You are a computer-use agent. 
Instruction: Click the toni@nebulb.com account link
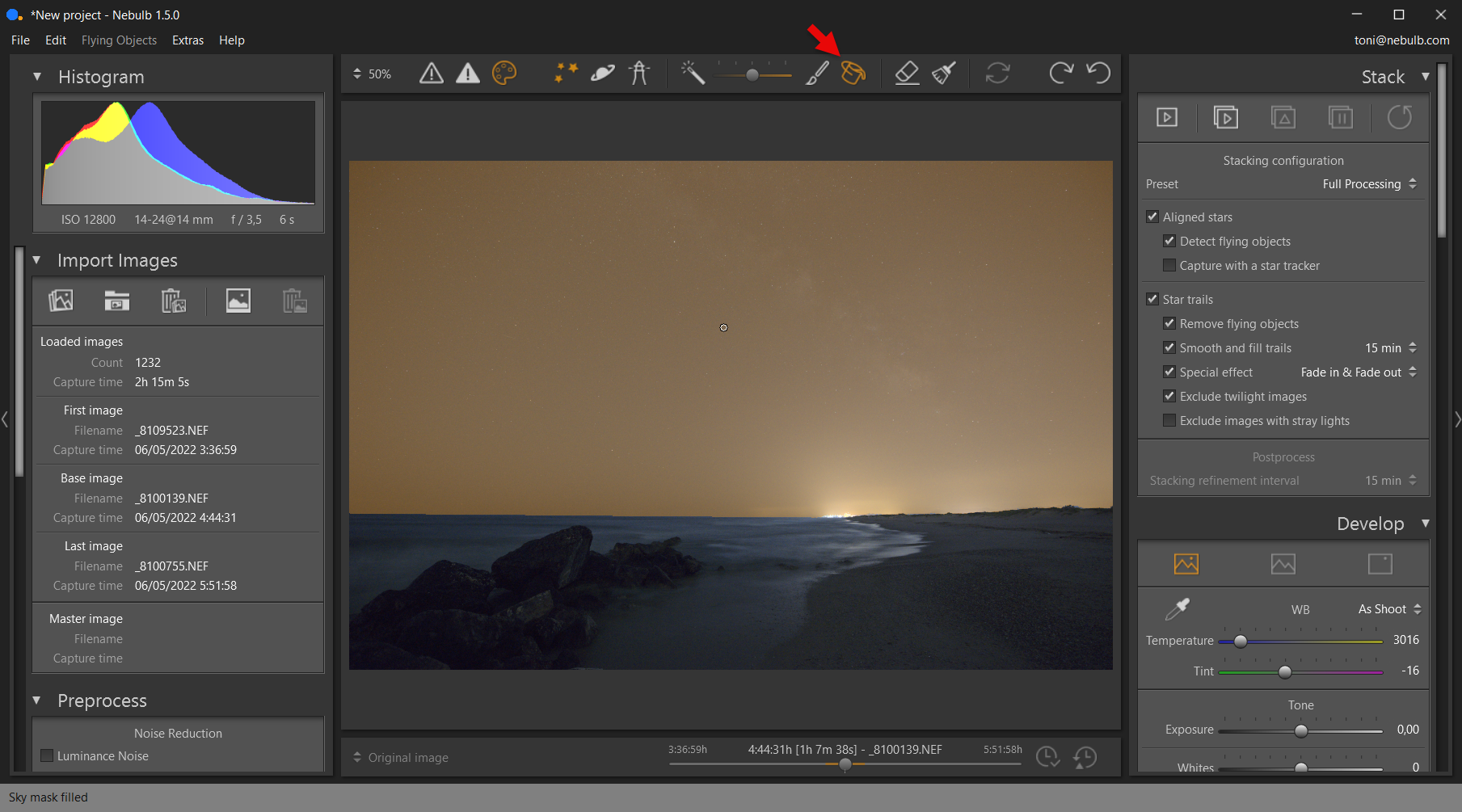coord(1402,40)
